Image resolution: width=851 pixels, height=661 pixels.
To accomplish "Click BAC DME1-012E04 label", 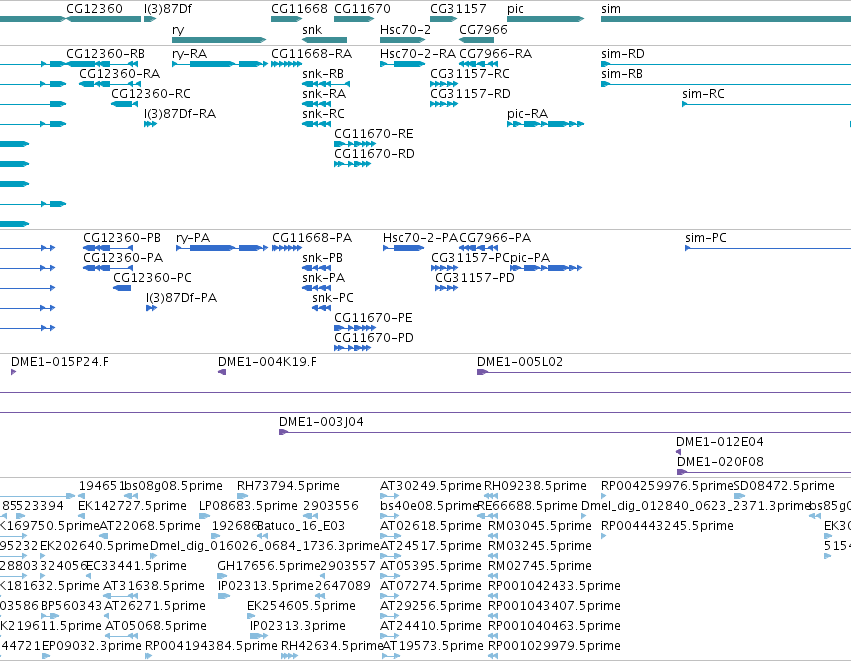I will (x=720, y=442).
